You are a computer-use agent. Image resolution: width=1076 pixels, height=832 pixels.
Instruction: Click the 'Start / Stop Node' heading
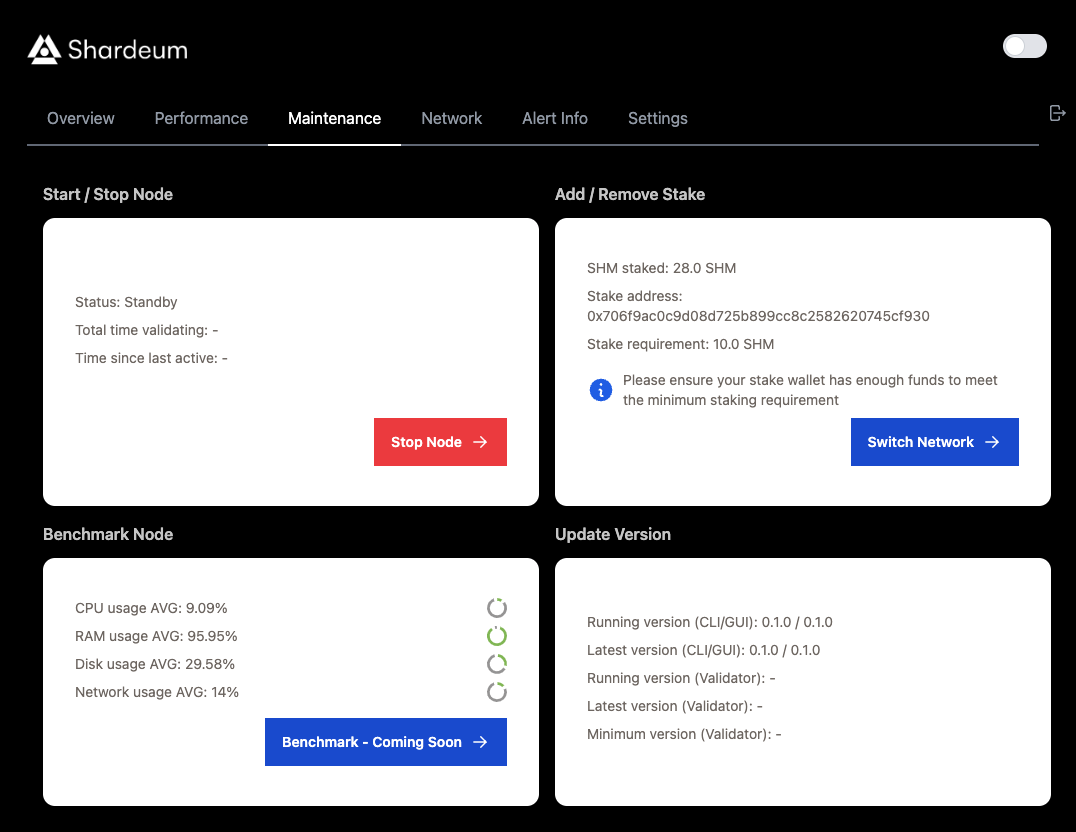pyautogui.click(x=108, y=195)
